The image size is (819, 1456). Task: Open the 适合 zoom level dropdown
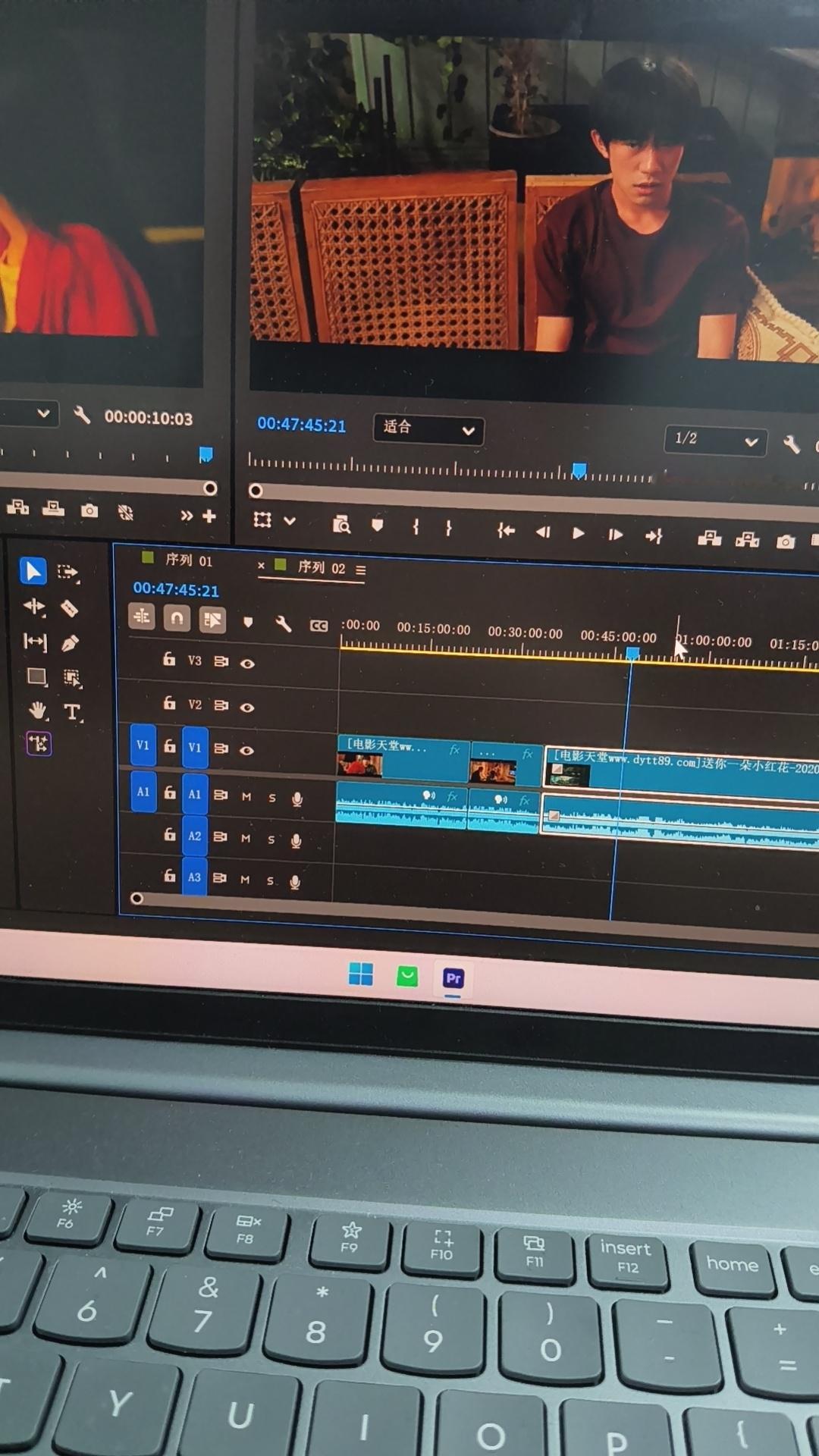pos(428,429)
